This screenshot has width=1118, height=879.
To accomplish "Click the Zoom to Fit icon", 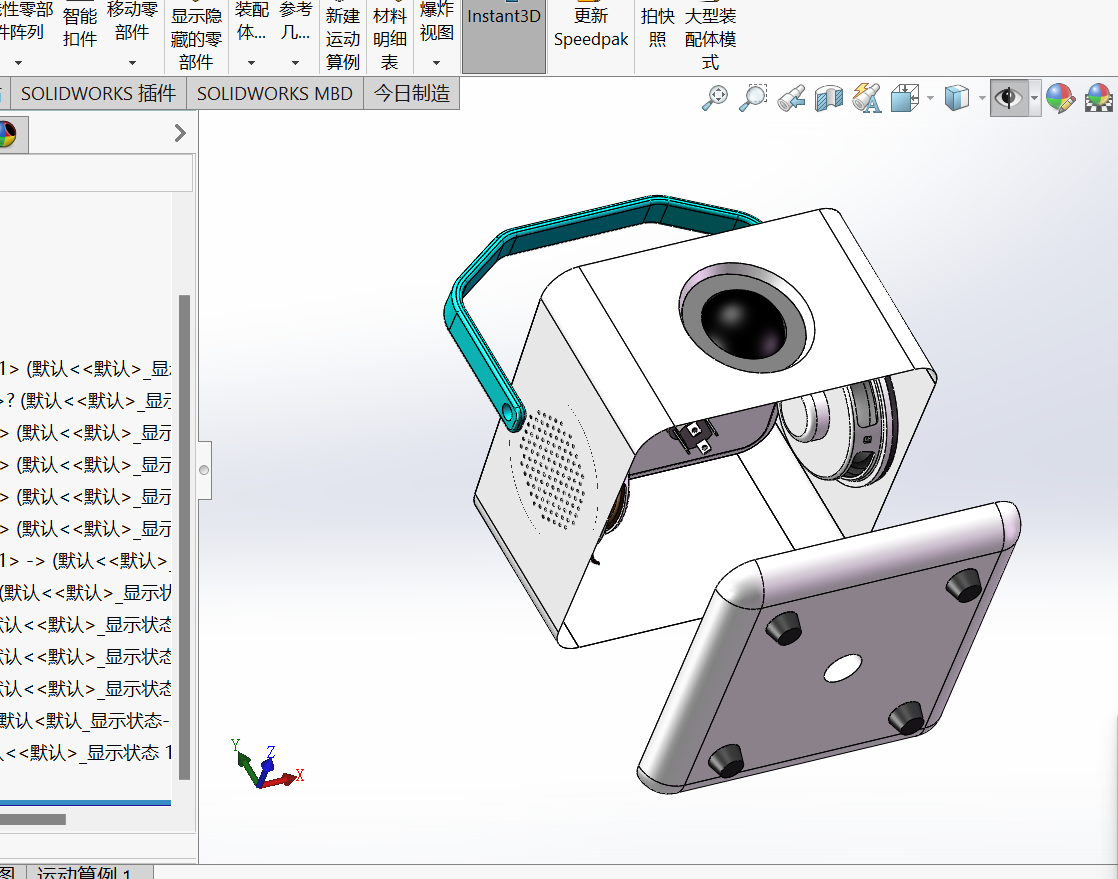I will point(714,98).
